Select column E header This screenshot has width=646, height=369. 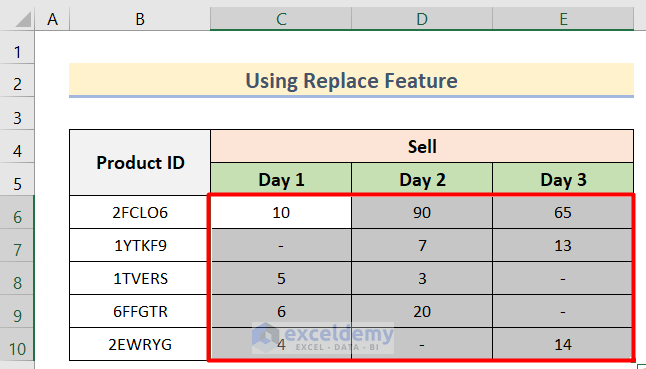(x=563, y=19)
